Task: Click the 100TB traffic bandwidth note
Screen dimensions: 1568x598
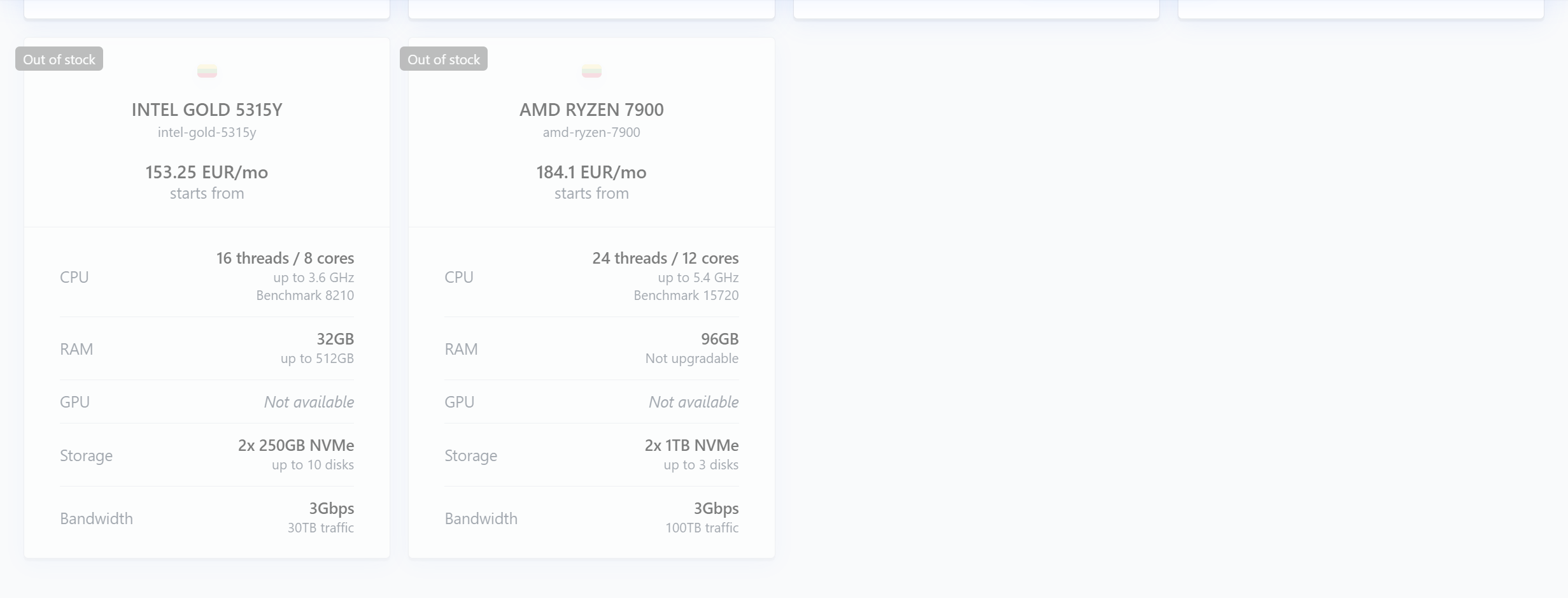Action: click(702, 528)
